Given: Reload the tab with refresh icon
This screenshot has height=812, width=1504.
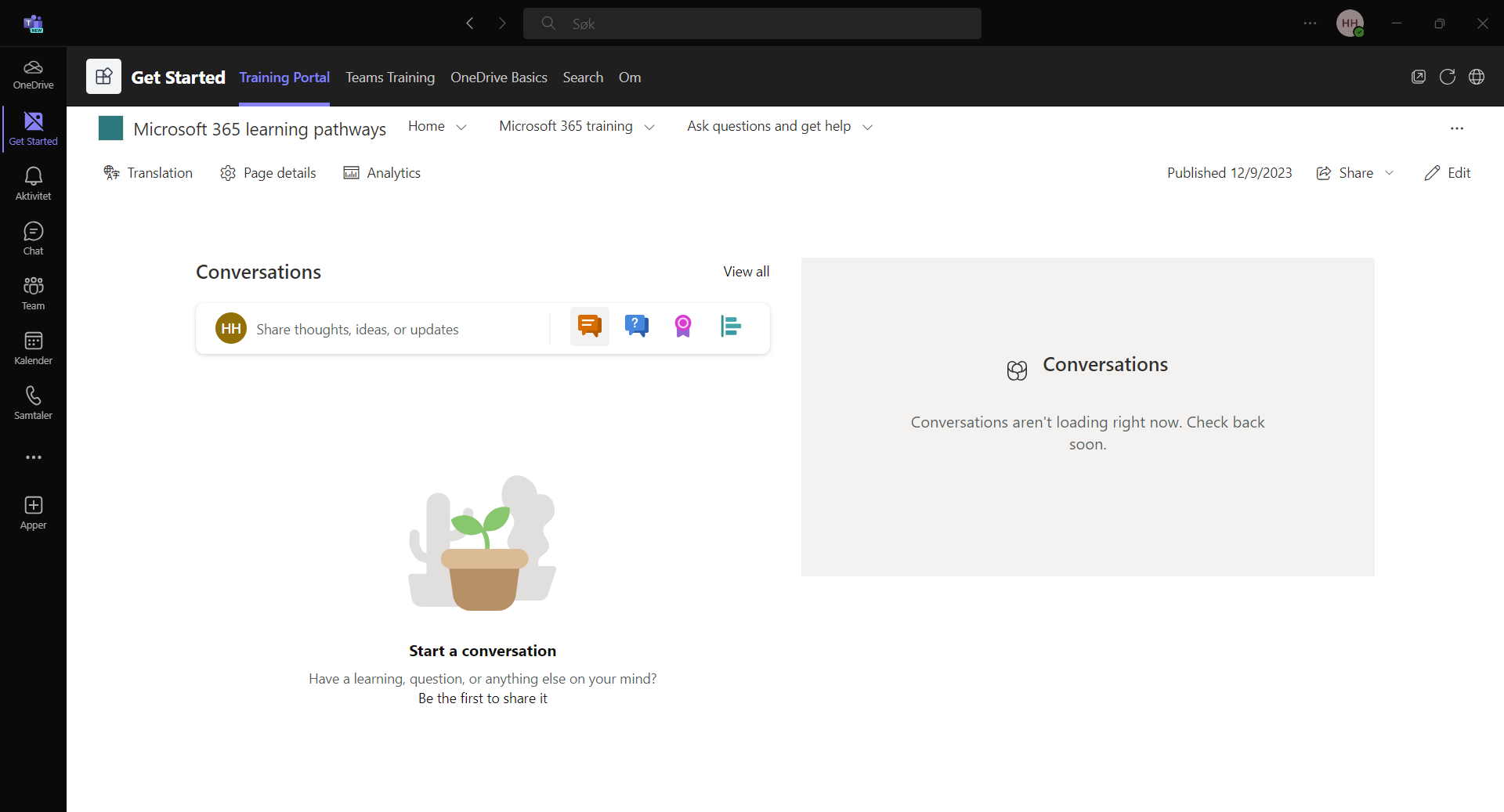Looking at the screenshot, I should coord(1447,77).
